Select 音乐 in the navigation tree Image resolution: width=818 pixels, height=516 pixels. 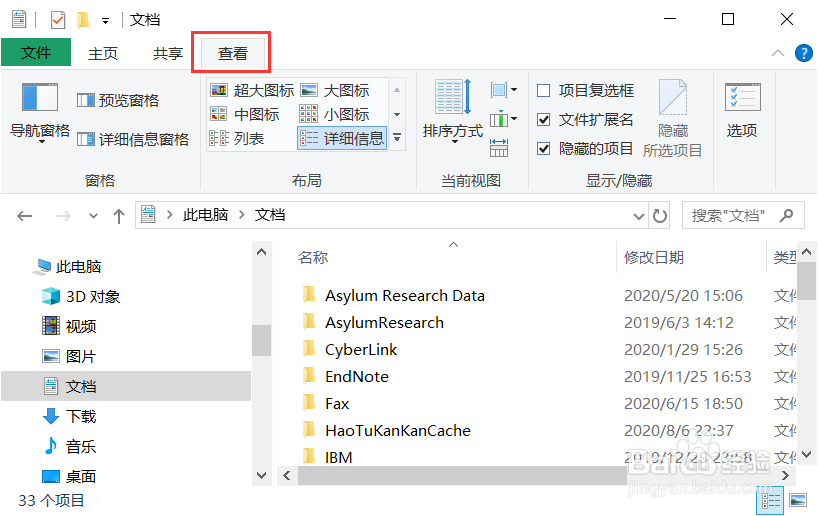pos(69,446)
